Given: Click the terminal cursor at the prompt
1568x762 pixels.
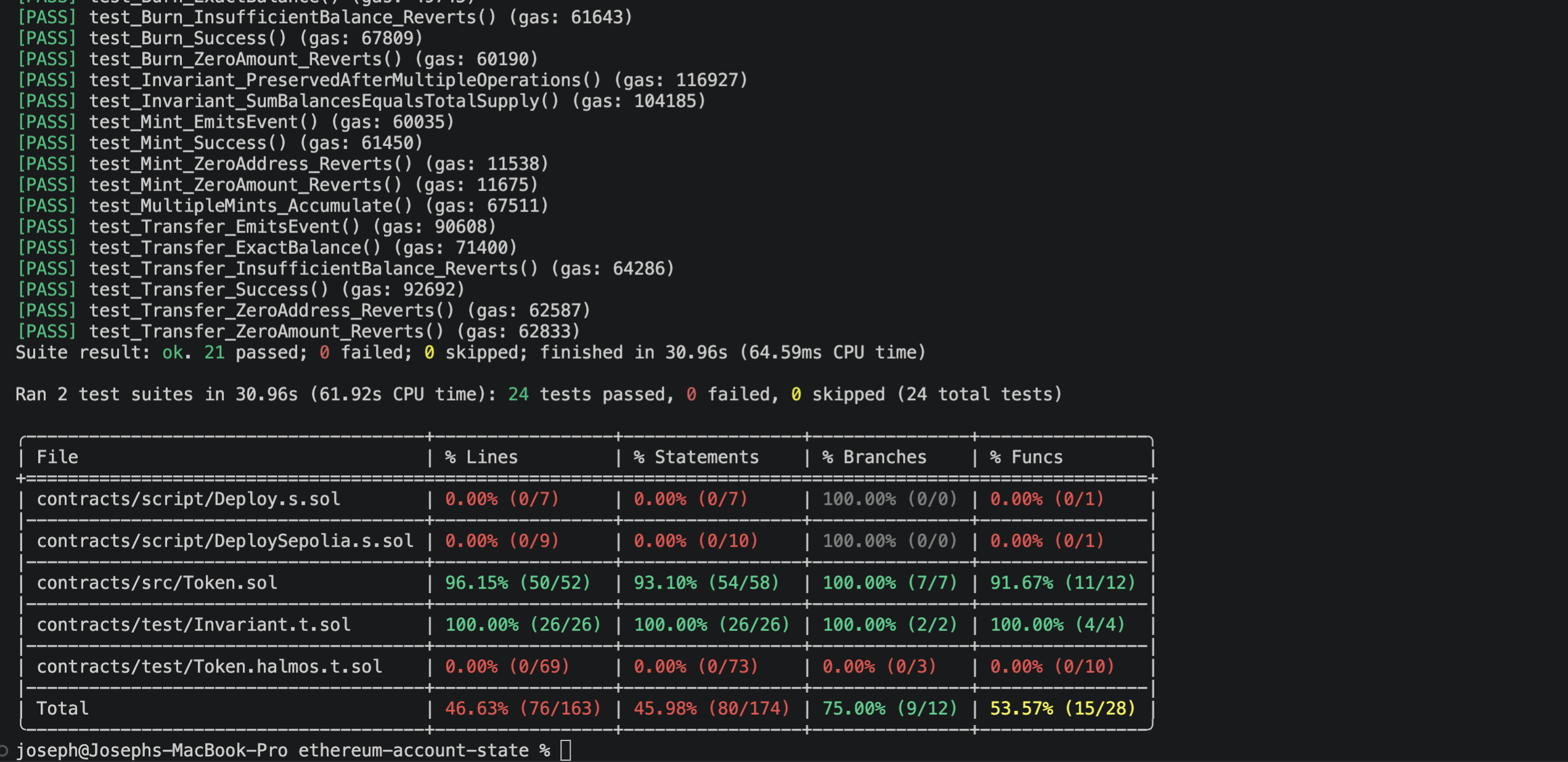Looking at the screenshot, I should coord(566,750).
